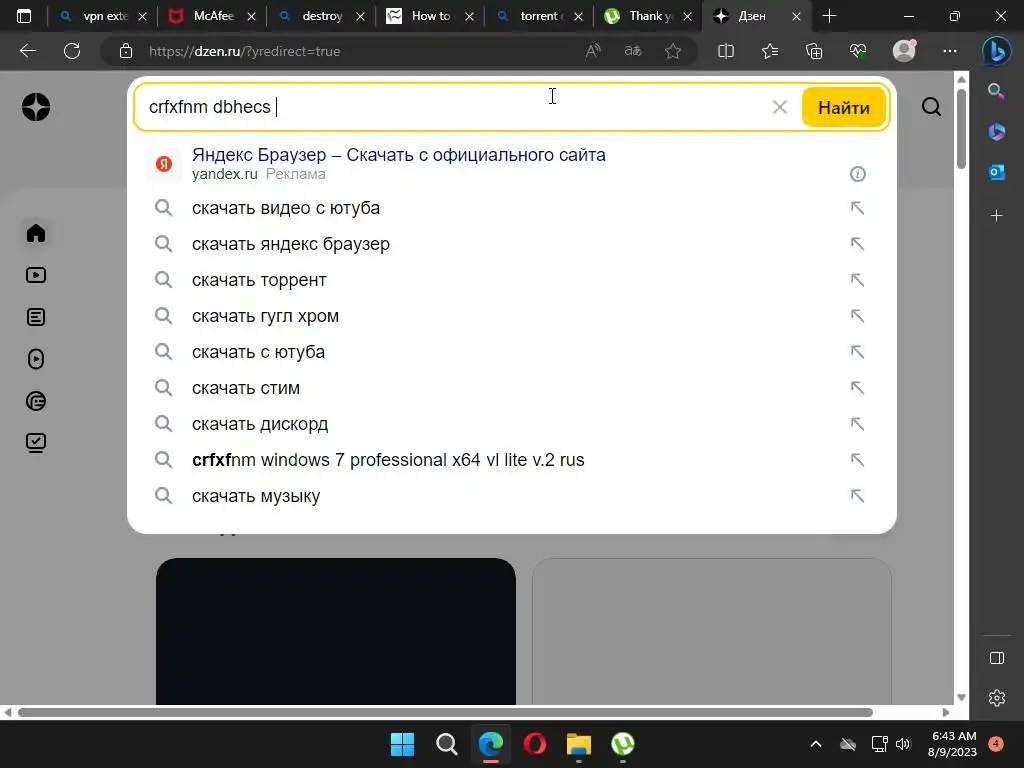Open sidebar settings gear
This screenshot has width=1024, height=768.
[997, 698]
